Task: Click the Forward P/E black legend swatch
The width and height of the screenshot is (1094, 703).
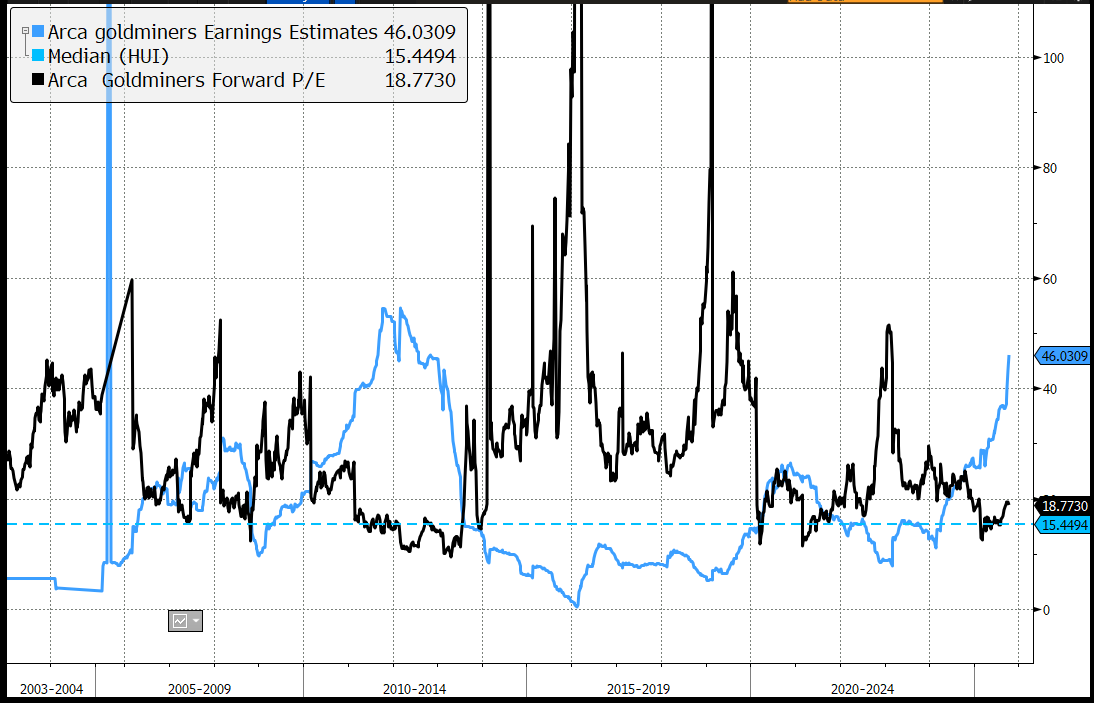Action: [x=39, y=81]
